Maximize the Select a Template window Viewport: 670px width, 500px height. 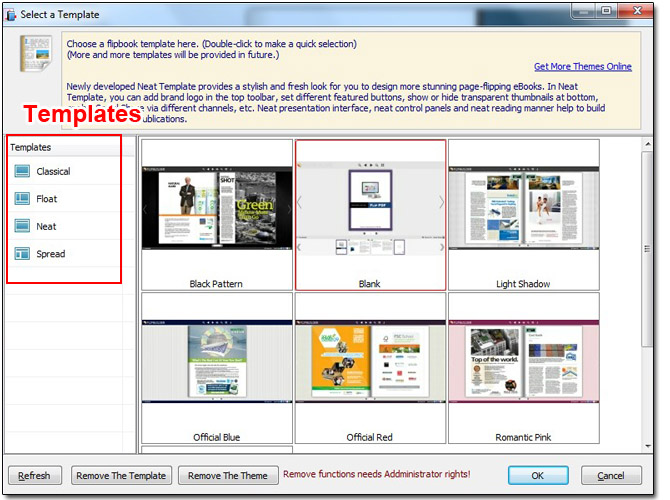(x=606, y=10)
